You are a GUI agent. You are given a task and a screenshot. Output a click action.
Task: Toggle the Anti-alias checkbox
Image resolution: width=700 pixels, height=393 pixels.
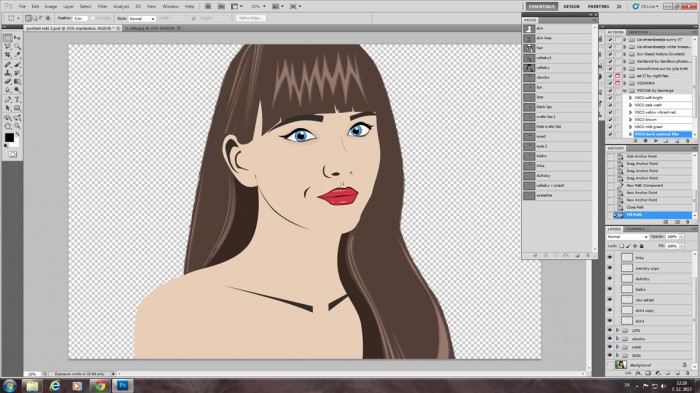(x=93, y=18)
